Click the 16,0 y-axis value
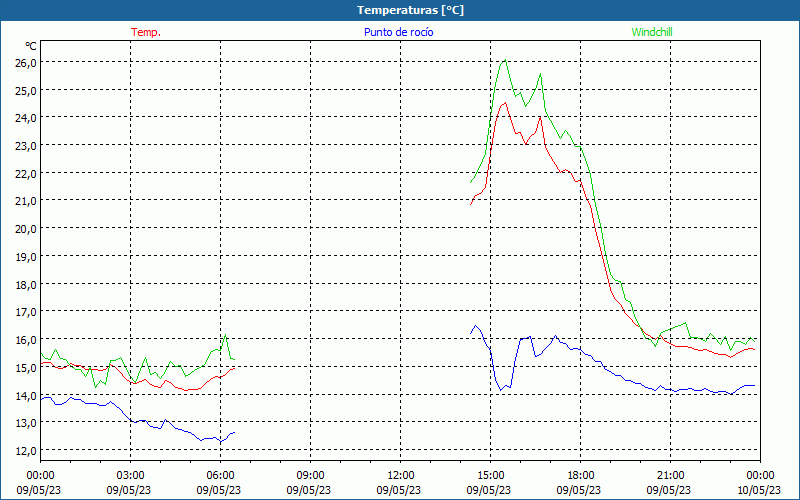 pyautogui.click(x=26, y=340)
